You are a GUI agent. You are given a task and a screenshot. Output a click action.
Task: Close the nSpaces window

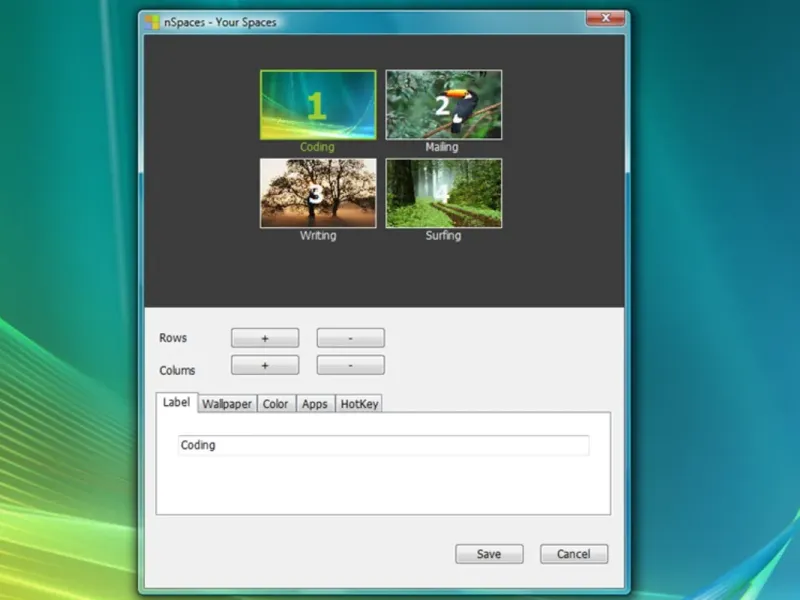pos(605,18)
